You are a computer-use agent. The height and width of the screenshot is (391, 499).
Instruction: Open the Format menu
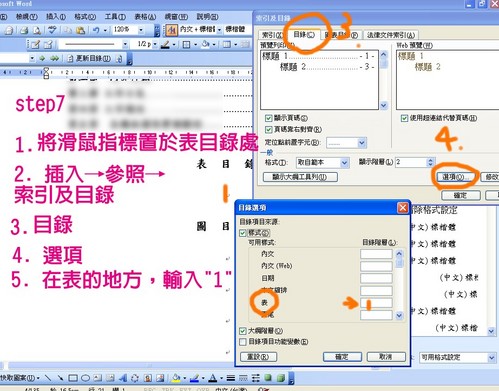(x=85, y=17)
